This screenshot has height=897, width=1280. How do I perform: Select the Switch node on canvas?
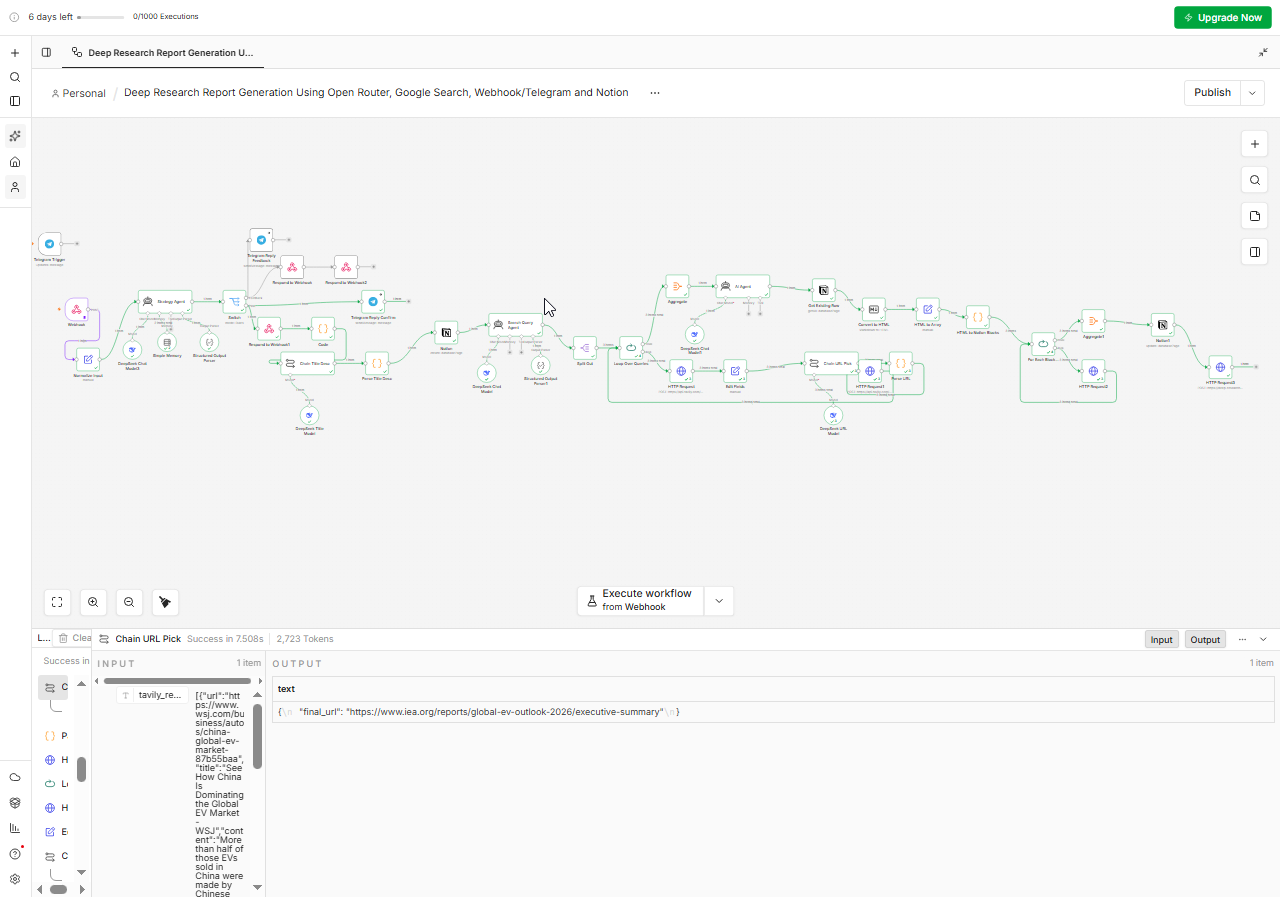tap(234, 302)
